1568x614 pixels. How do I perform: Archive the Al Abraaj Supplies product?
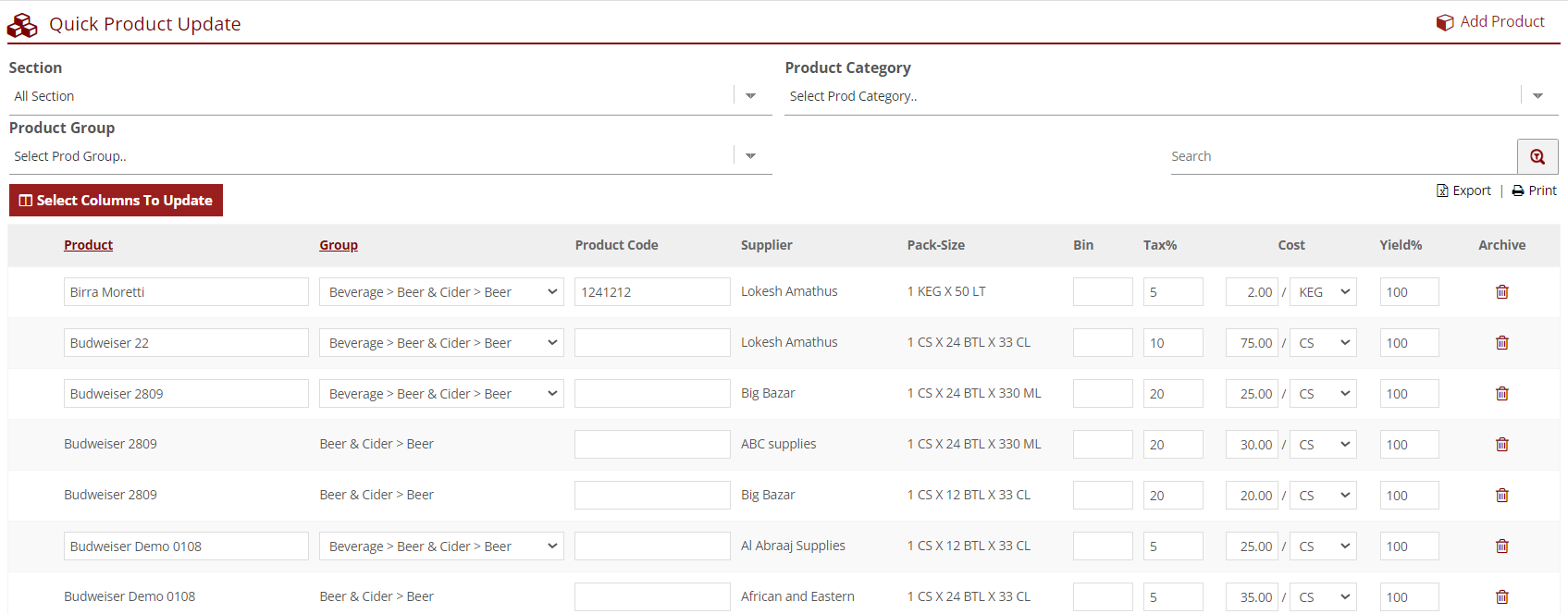pyautogui.click(x=1501, y=546)
